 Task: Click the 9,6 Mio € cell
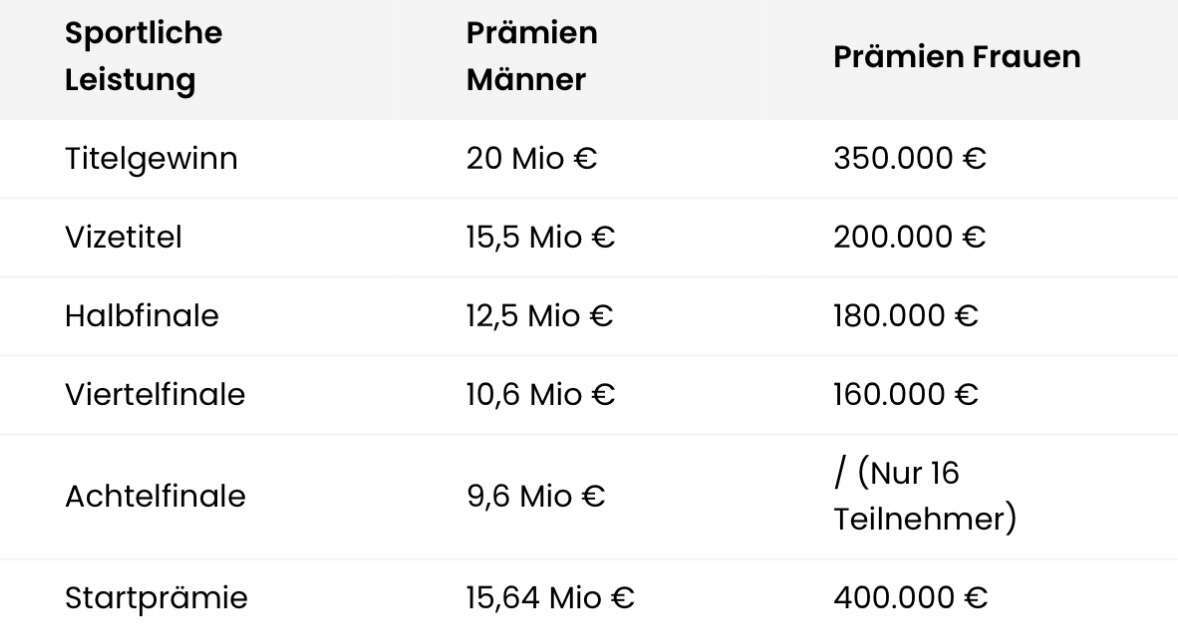pyautogui.click(x=535, y=496)
